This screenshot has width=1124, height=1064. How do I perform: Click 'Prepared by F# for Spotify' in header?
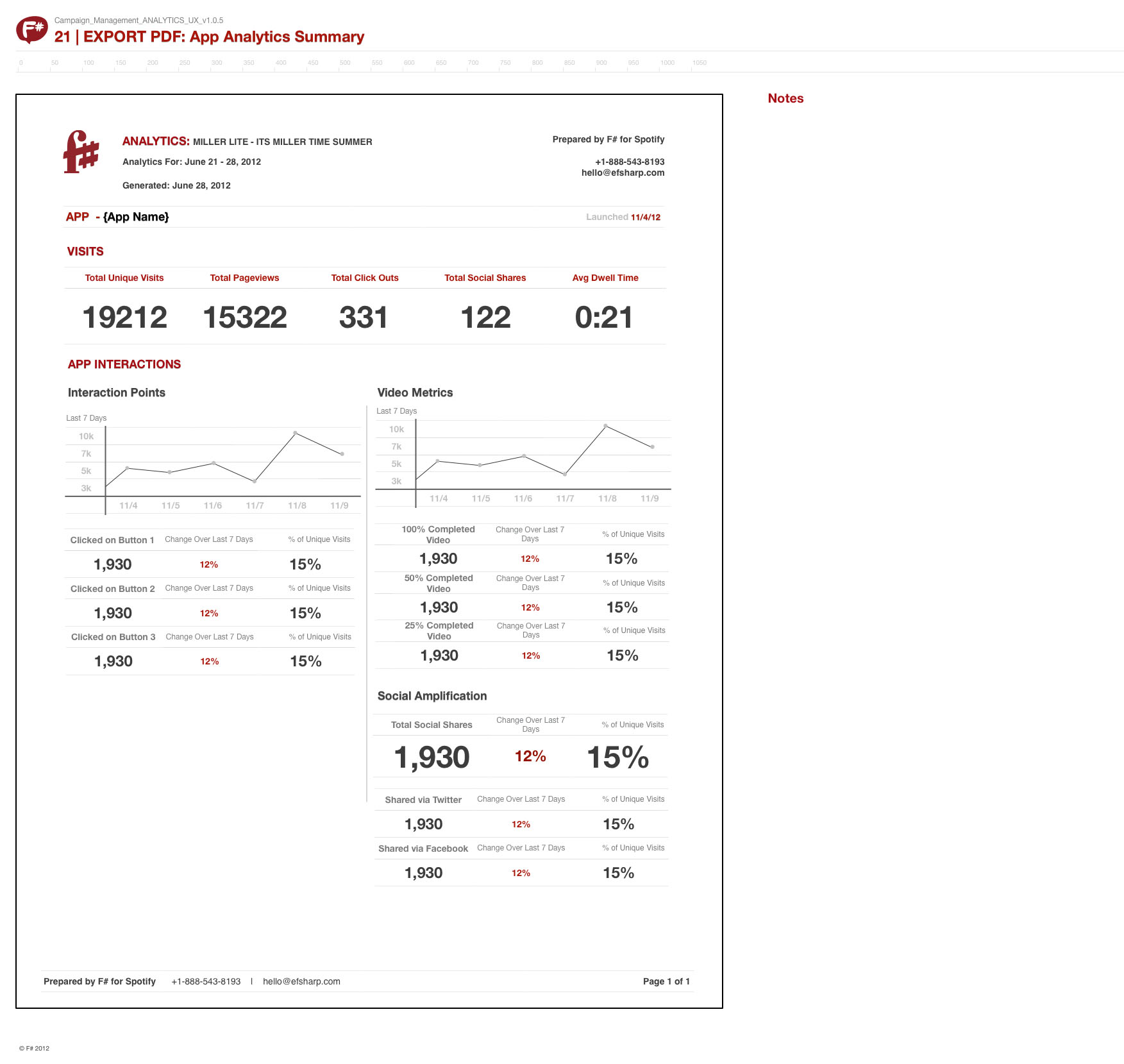[x=608, y=139]
